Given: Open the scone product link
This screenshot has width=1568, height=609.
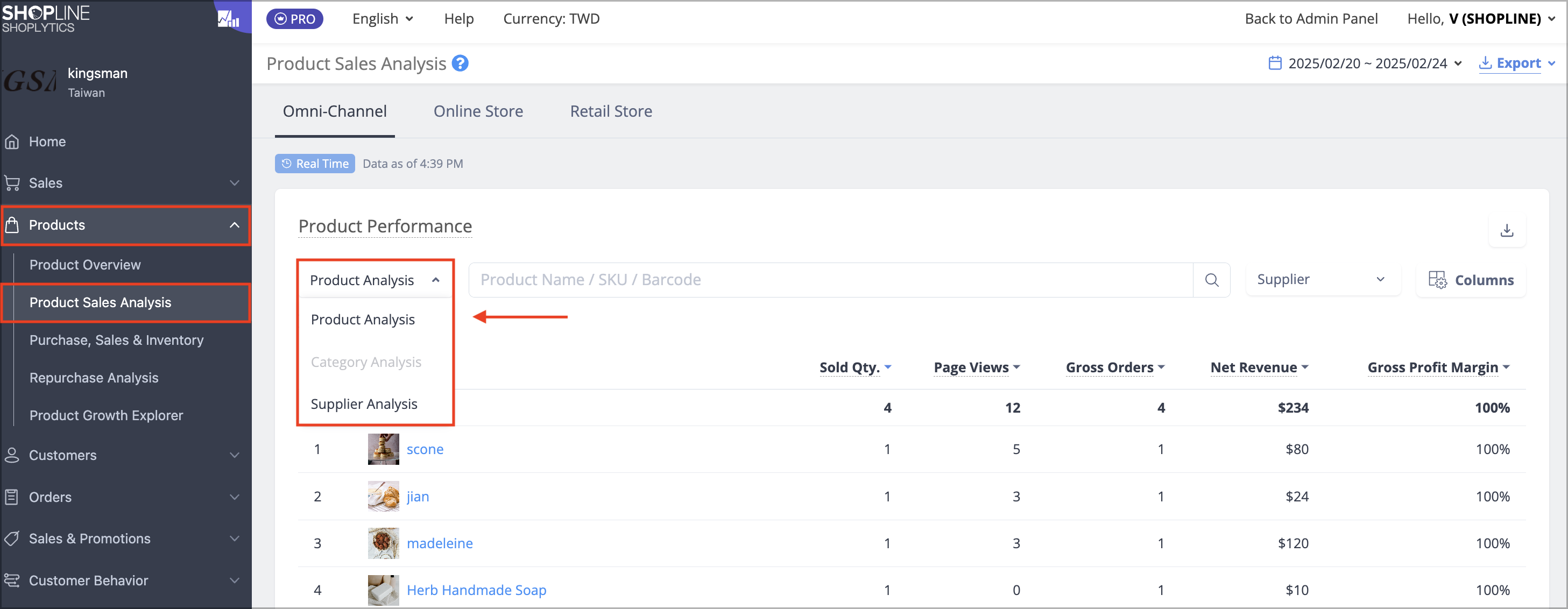Looking at the screenshot, I should [425, 449].
